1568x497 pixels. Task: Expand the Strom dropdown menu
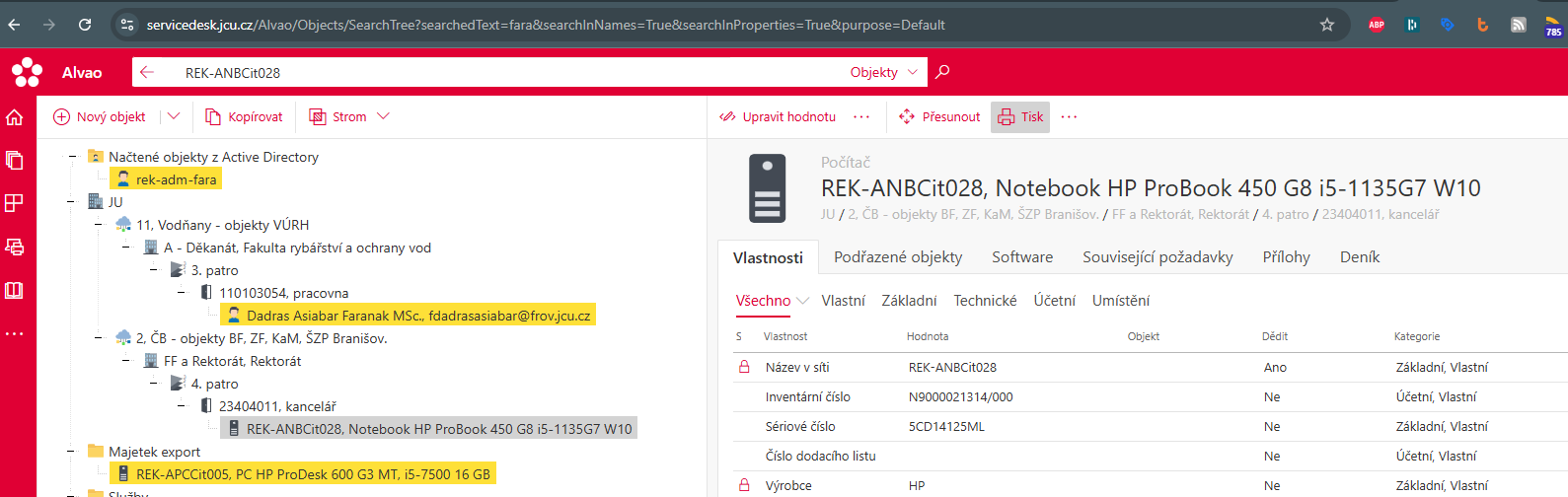click(x=383, y=116)
